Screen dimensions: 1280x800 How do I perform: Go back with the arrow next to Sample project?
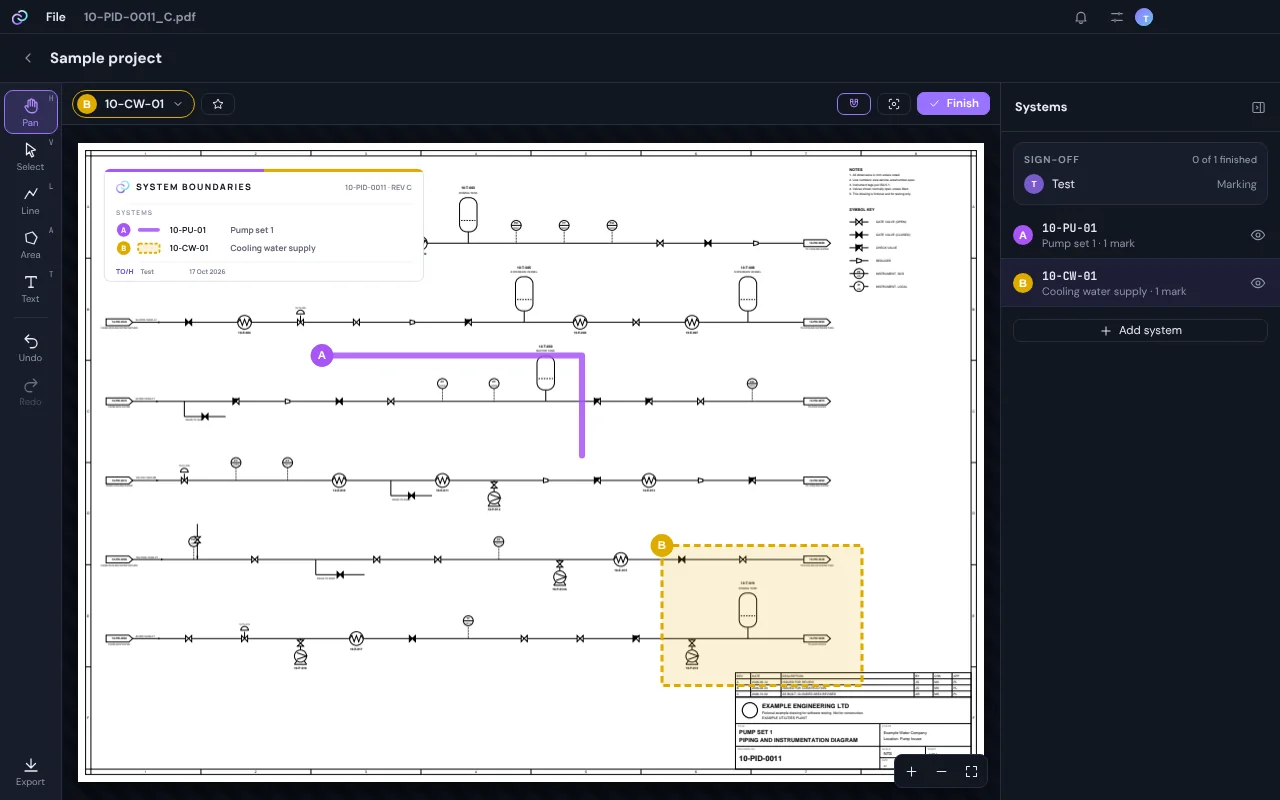click(29, 58)
